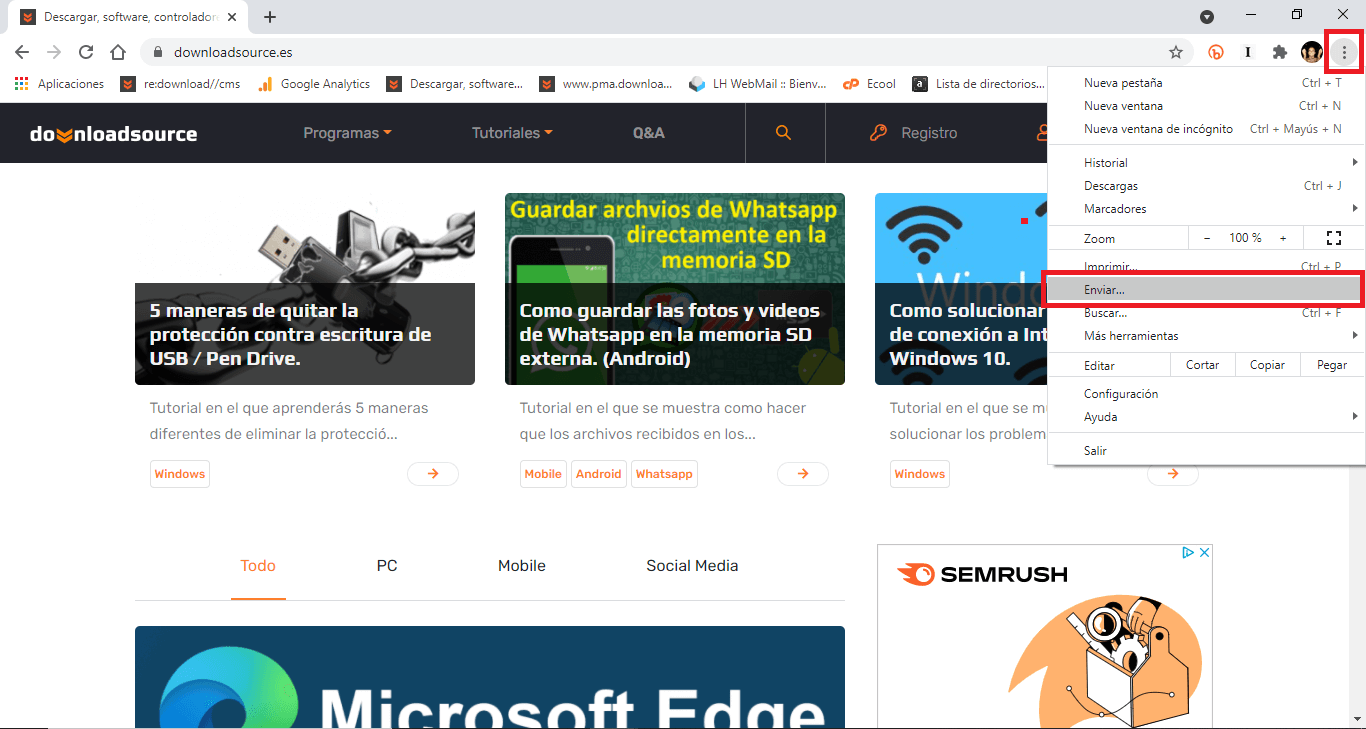Click the SEMRUSH advertisement
Image resolution: width=1366 pixels, height=729 pixels.
(1045, 636)
